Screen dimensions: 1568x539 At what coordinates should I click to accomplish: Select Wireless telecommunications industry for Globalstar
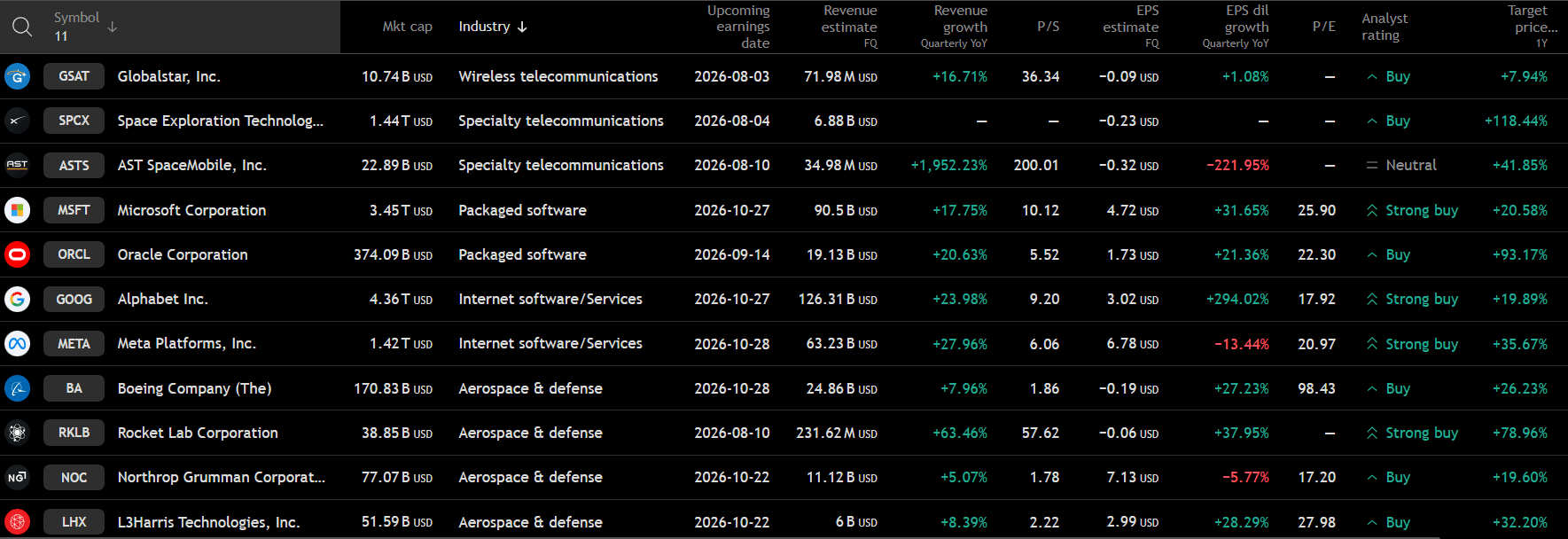[558, 76]
